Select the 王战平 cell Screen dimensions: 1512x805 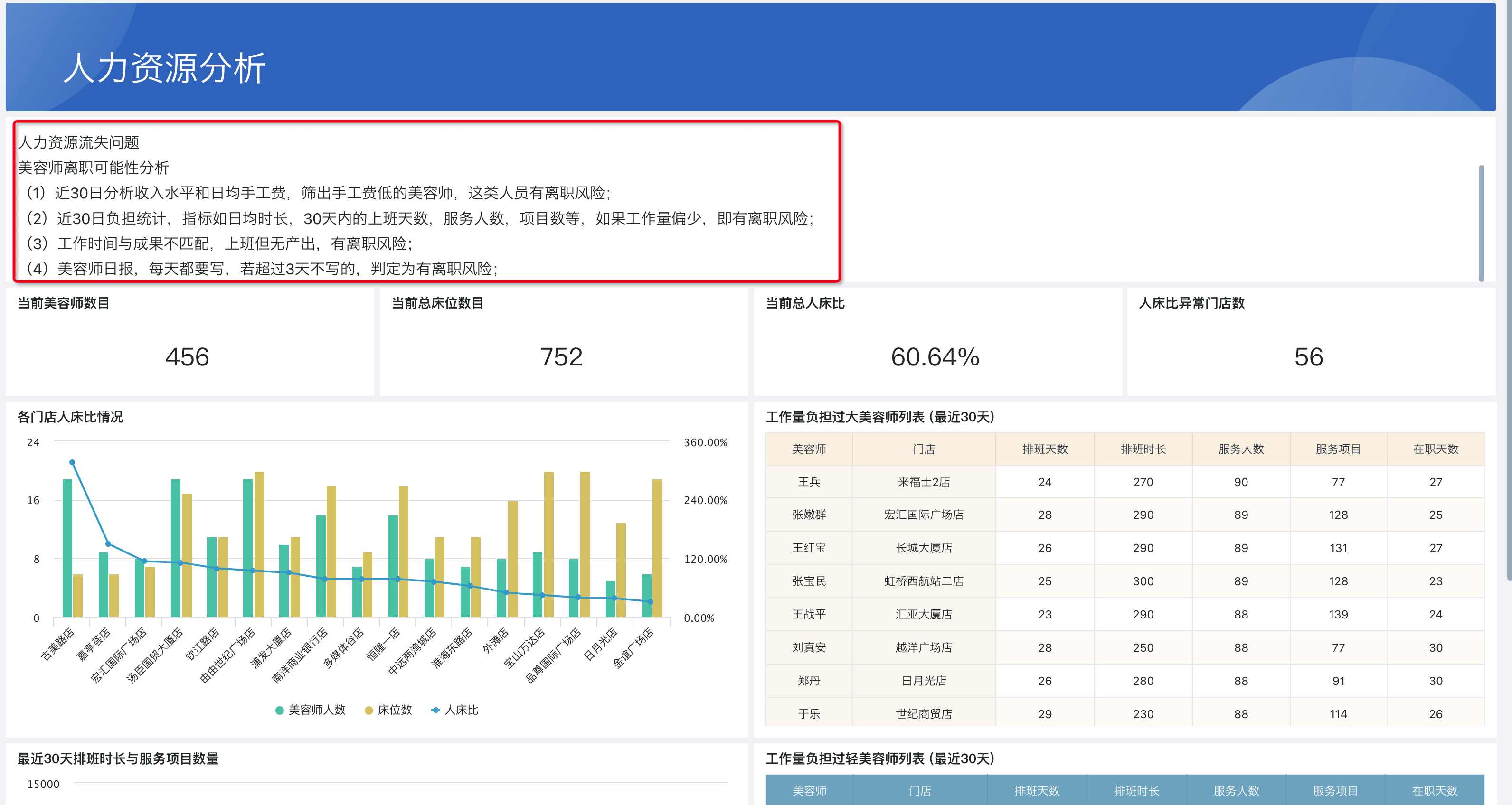809,614
